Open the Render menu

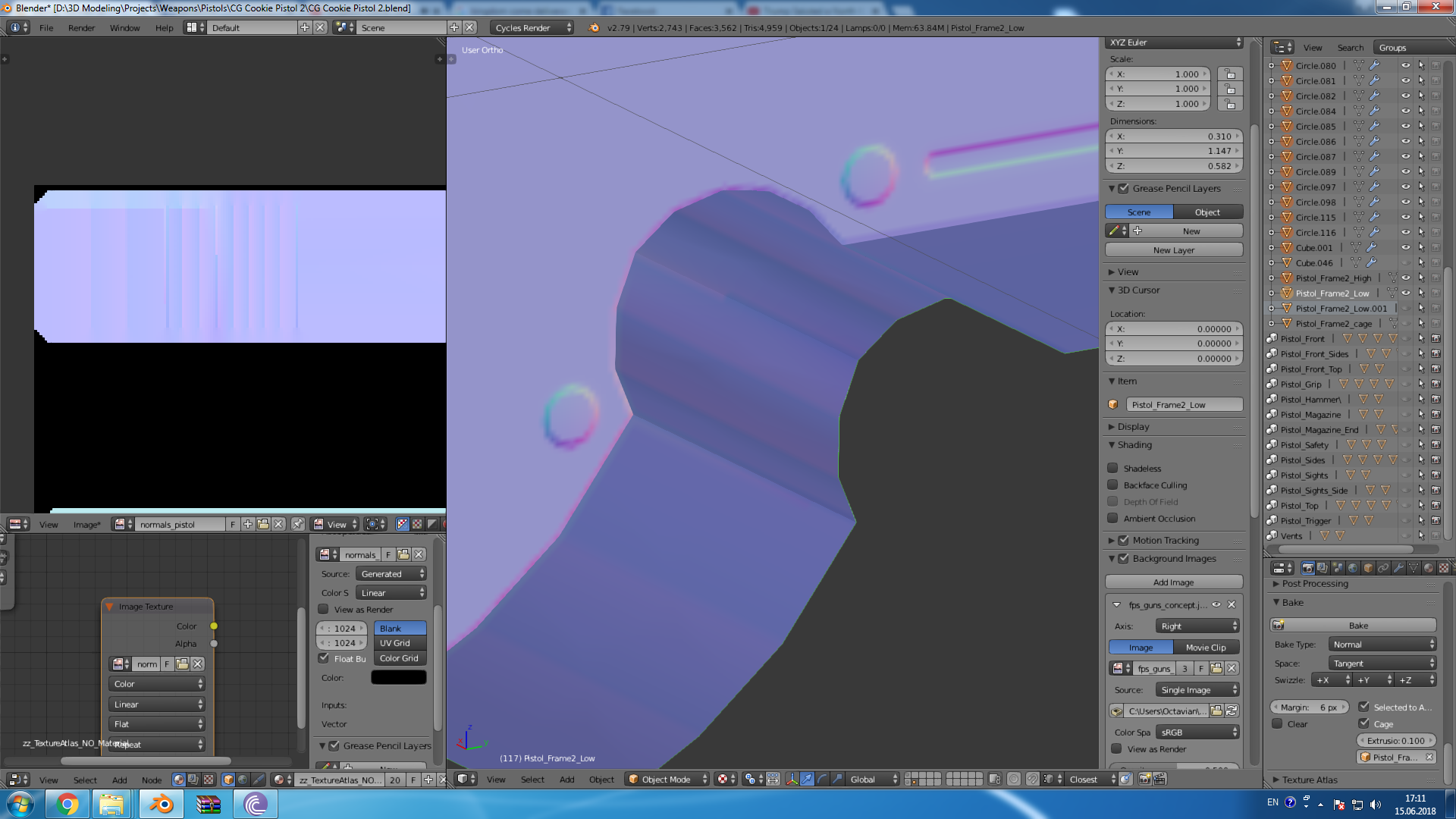click(81, 28)
